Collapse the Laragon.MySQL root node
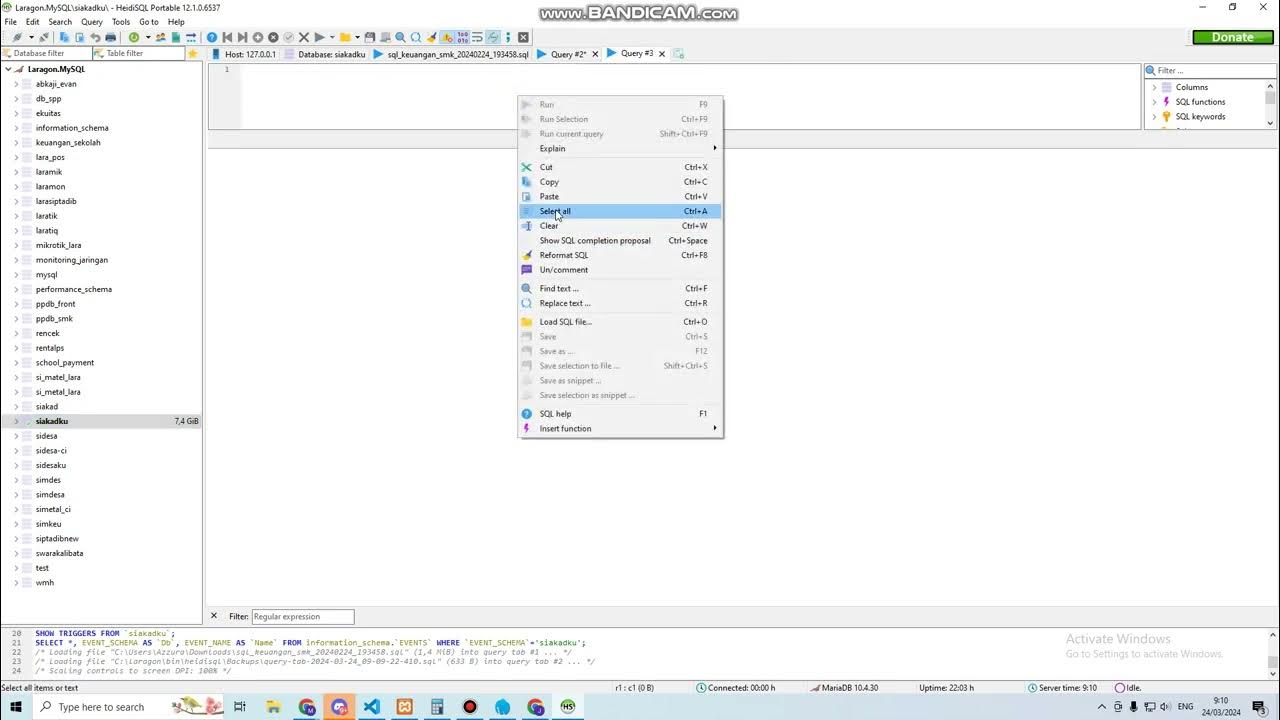 8,69
